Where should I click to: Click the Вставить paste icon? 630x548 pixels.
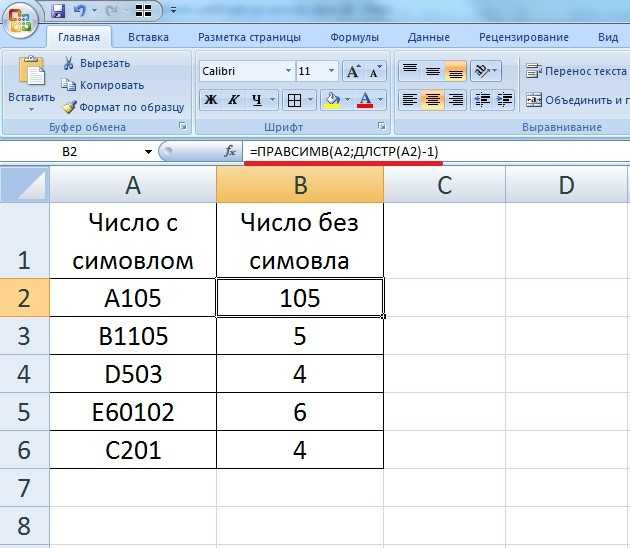pos(31,72)
